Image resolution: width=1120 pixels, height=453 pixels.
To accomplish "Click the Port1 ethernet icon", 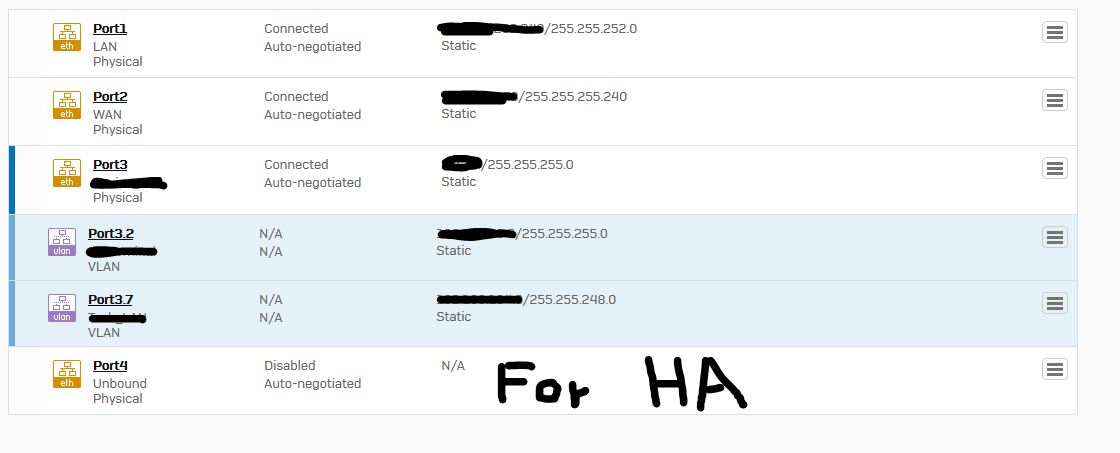I will (x=67, y=37).
